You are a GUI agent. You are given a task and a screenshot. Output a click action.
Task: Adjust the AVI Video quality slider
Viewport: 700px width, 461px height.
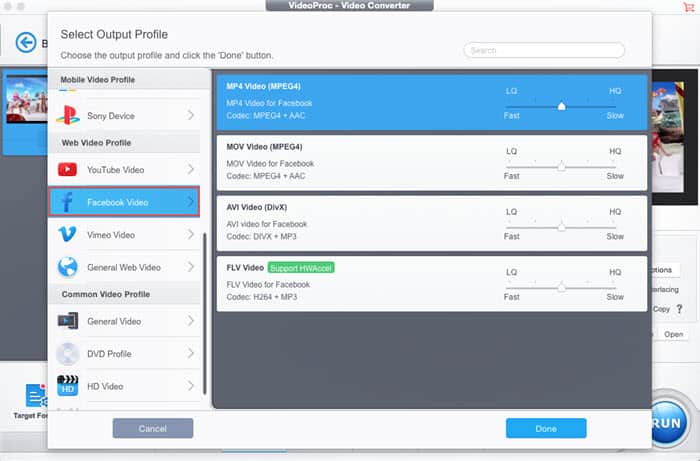point(561,227)
